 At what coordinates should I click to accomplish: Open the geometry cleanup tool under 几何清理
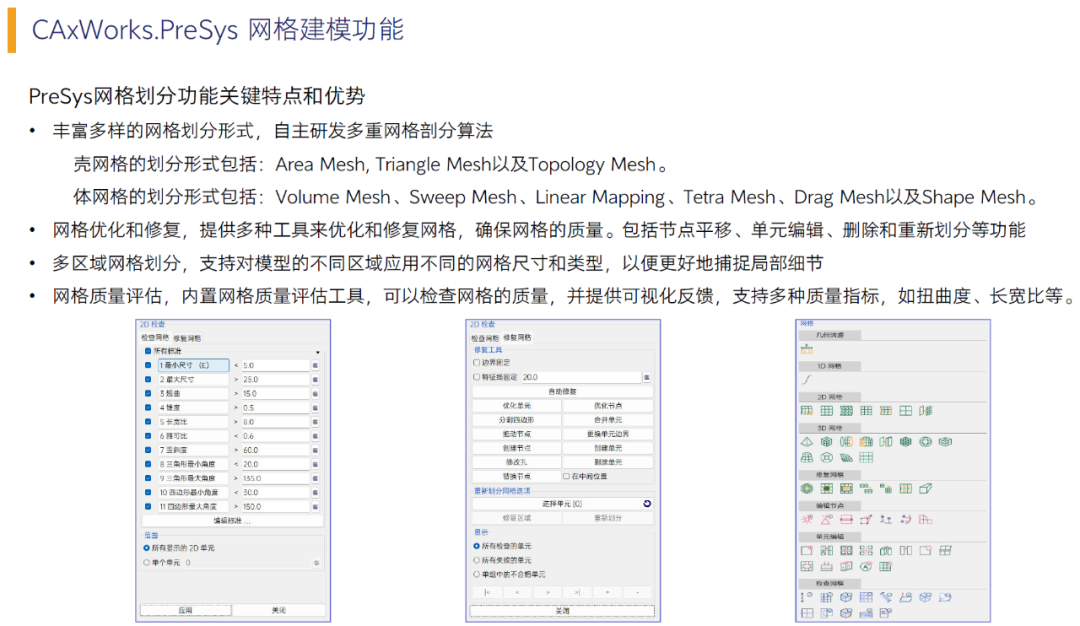tap(807, 350)
